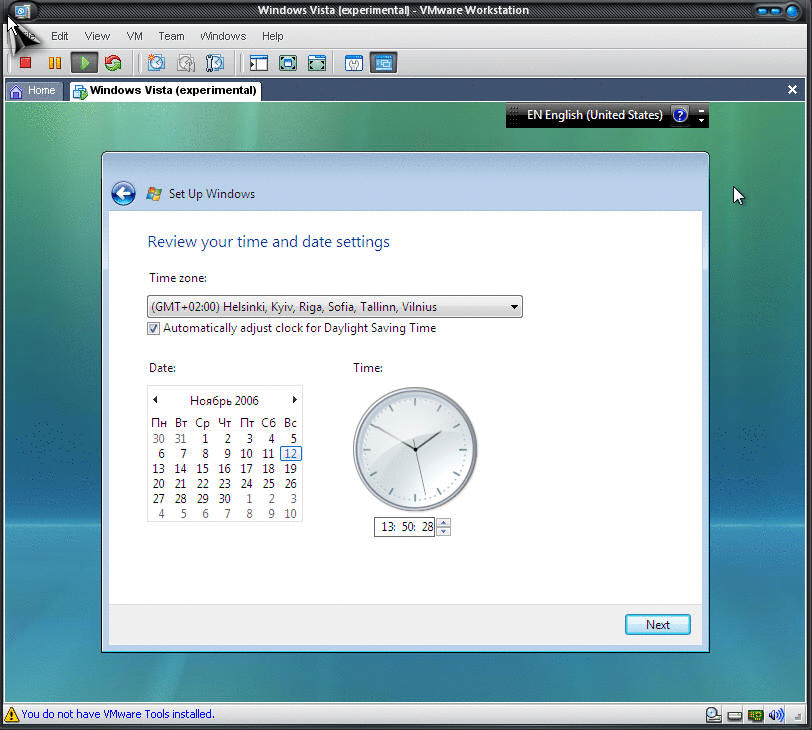812x730 pixels.
Task: Power off the VM with the red stop icon
Action: 25,63
